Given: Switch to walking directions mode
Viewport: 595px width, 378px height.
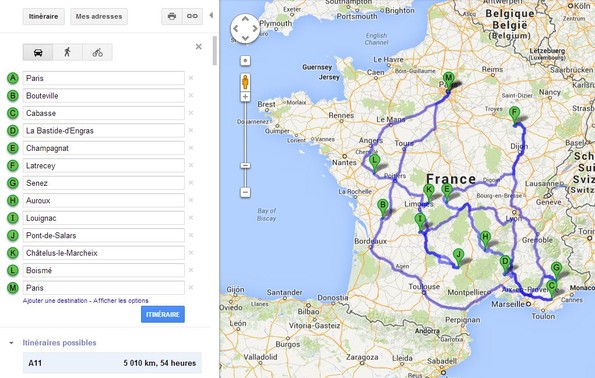Looking at the screenshot, I should (68, 52).
